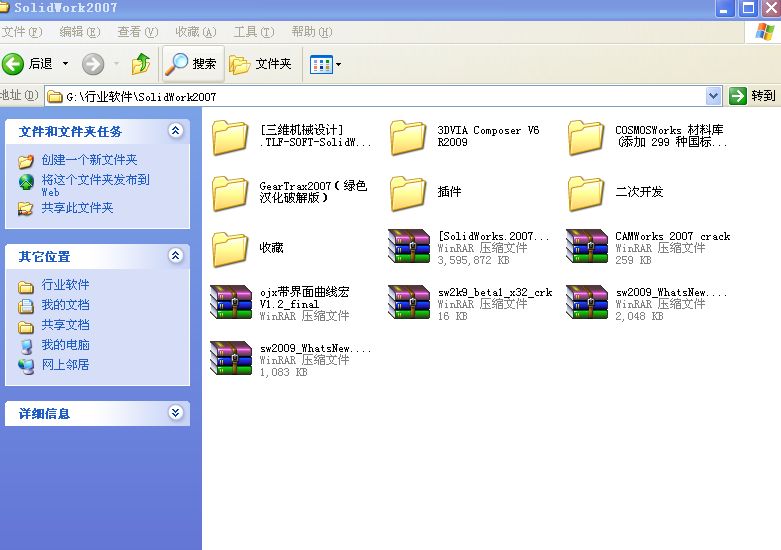Expand the address bar dropdown
781x550 pixels.
[713, 96]
